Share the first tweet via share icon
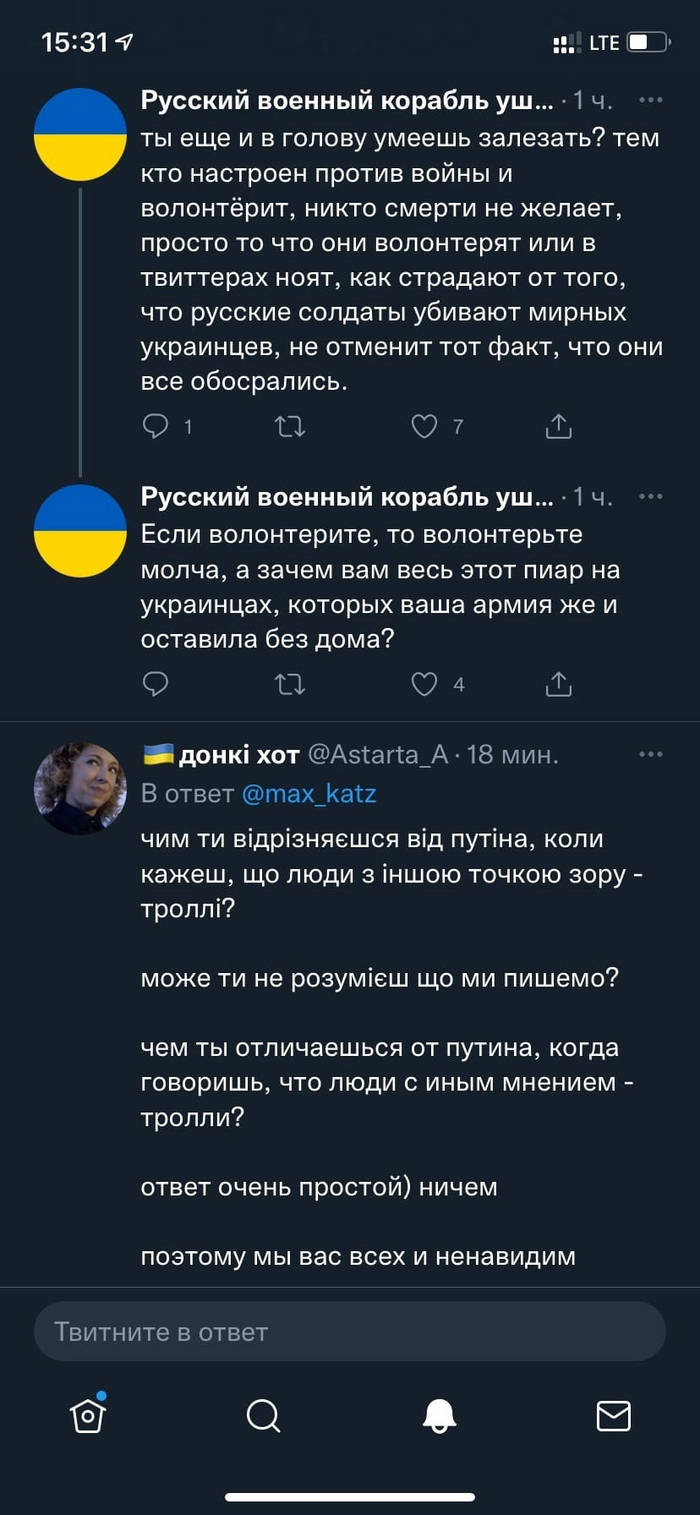 click(558, 427)
